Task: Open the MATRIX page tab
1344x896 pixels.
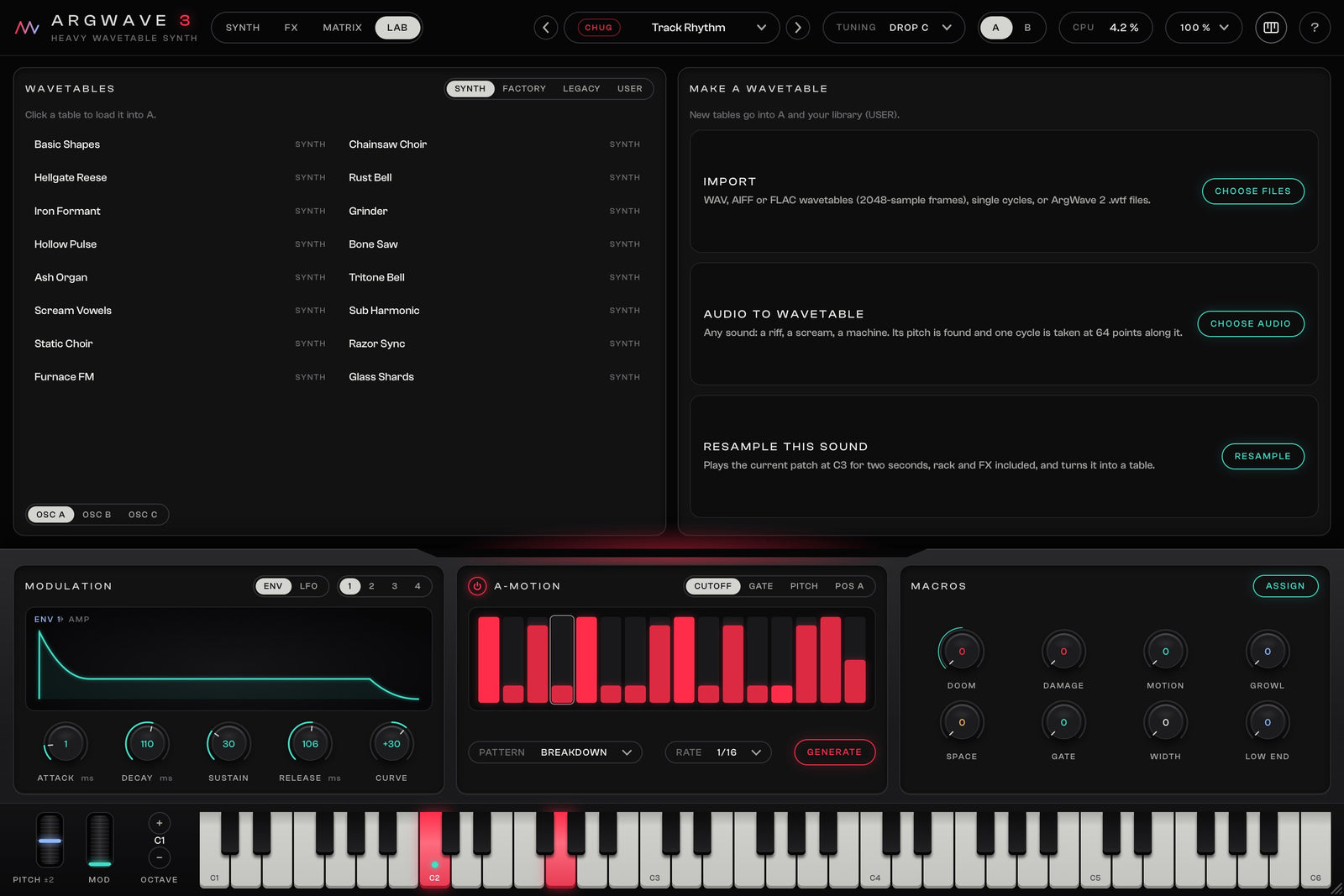Action: [x=343, y=28]
